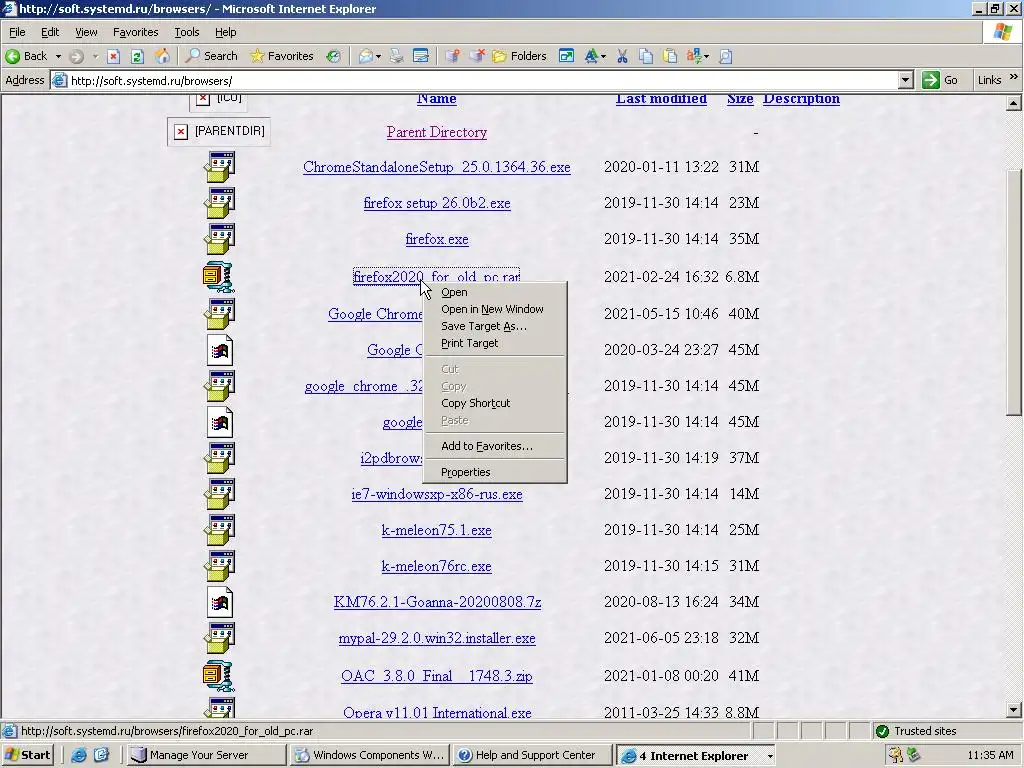
Task: Sort listing by Size header
Action: (740, 99)
